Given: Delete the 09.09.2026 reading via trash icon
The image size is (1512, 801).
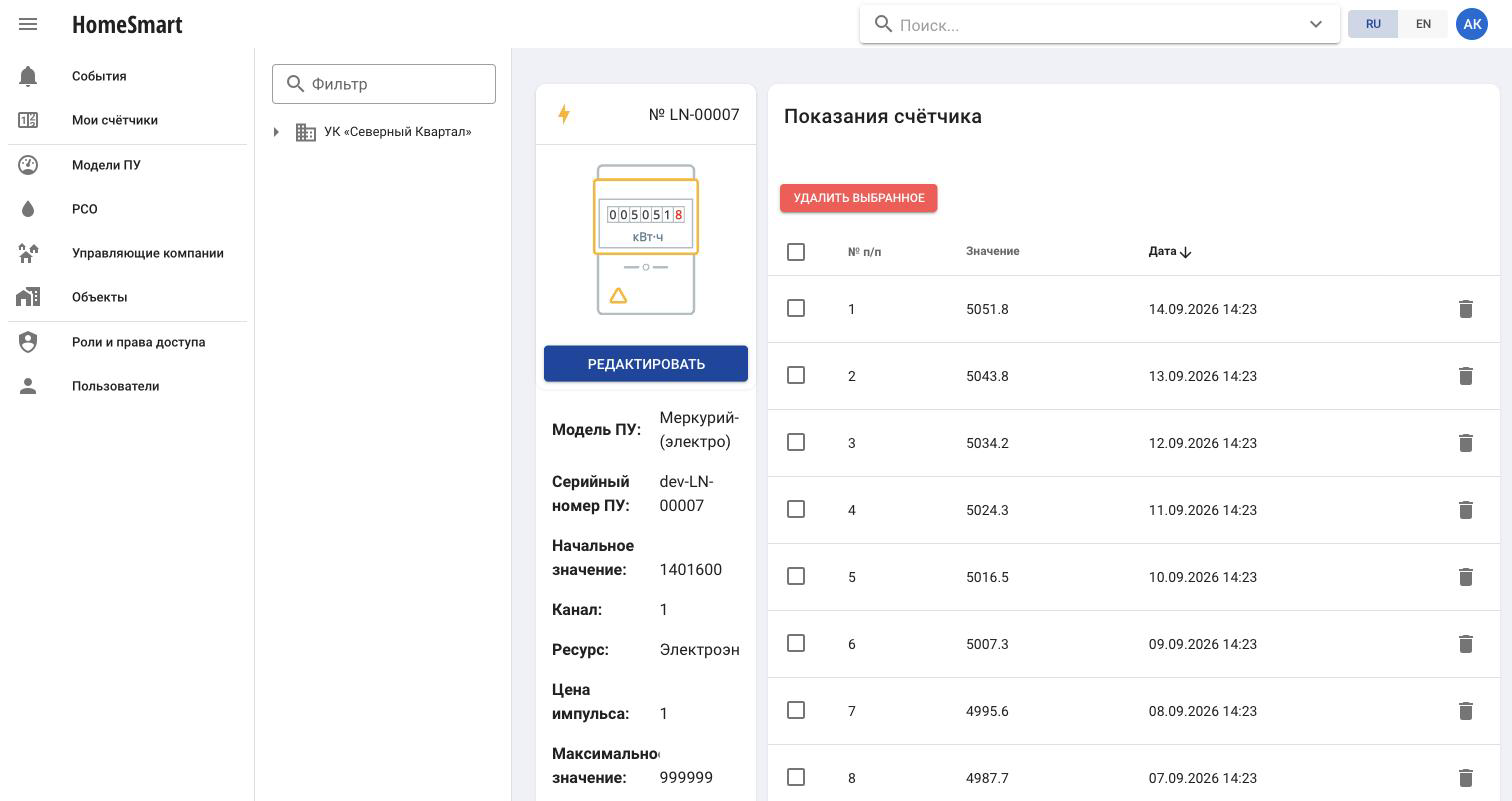Looking at the screenshot, I should 1465,644.
